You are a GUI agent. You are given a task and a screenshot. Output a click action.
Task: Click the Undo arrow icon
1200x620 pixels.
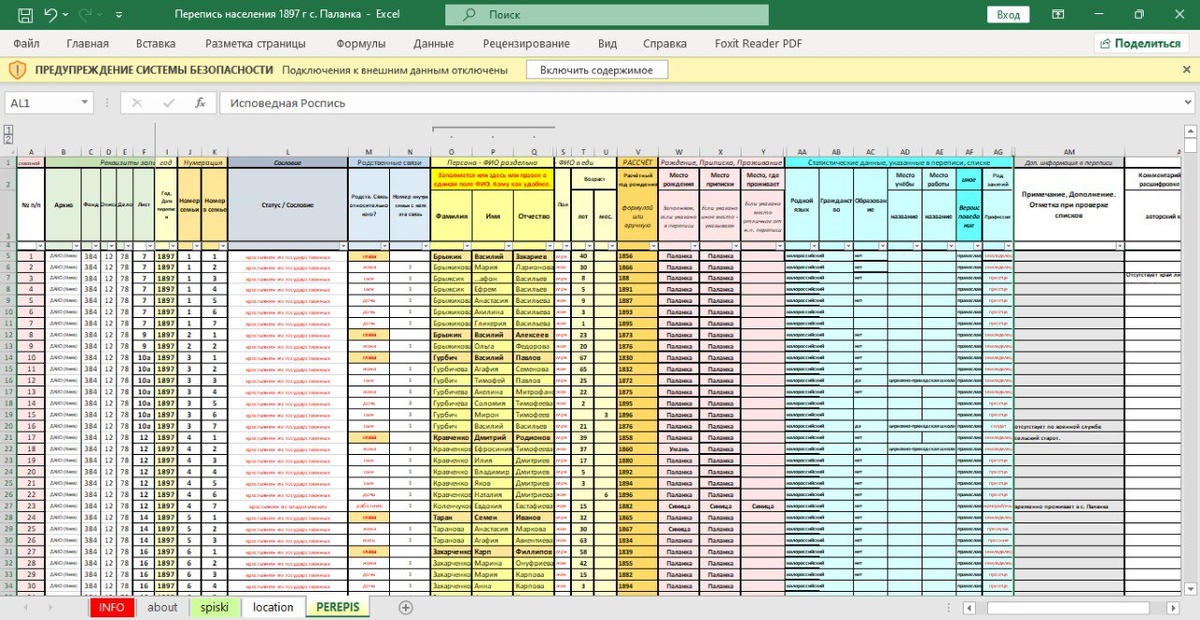[51, 15]
